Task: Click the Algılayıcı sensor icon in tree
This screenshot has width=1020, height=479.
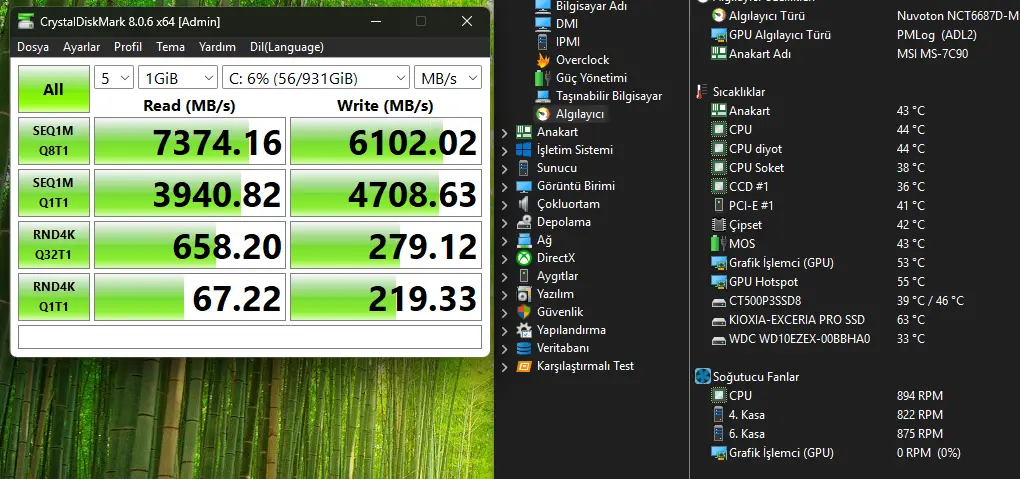Action: 543,114
